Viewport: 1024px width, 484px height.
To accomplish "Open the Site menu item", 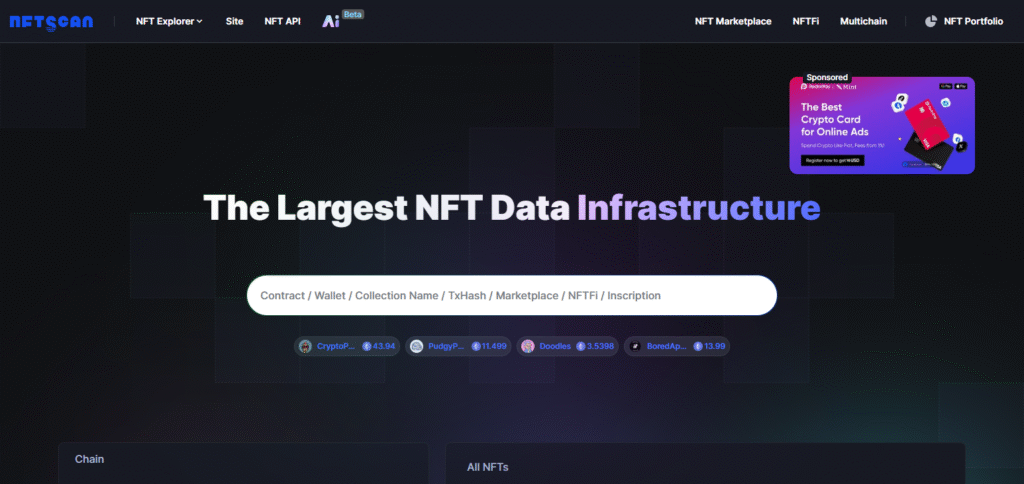I will pos(234,22).
